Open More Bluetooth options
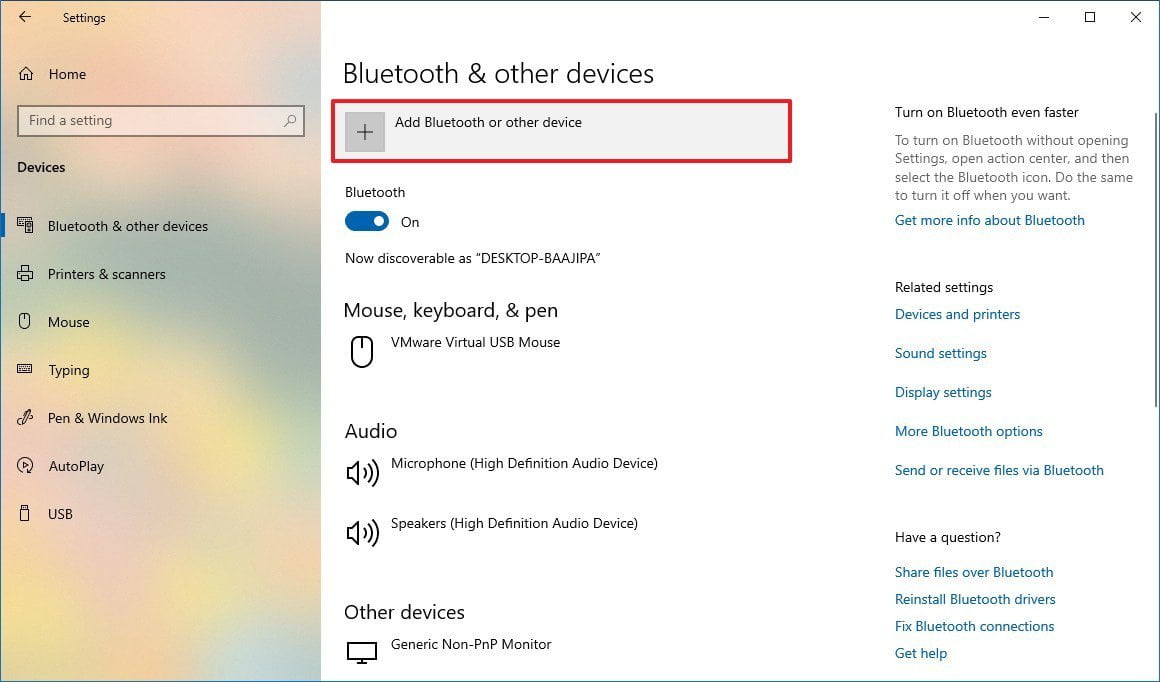Viewport: 1160px width, 682px height. [968, 431]
